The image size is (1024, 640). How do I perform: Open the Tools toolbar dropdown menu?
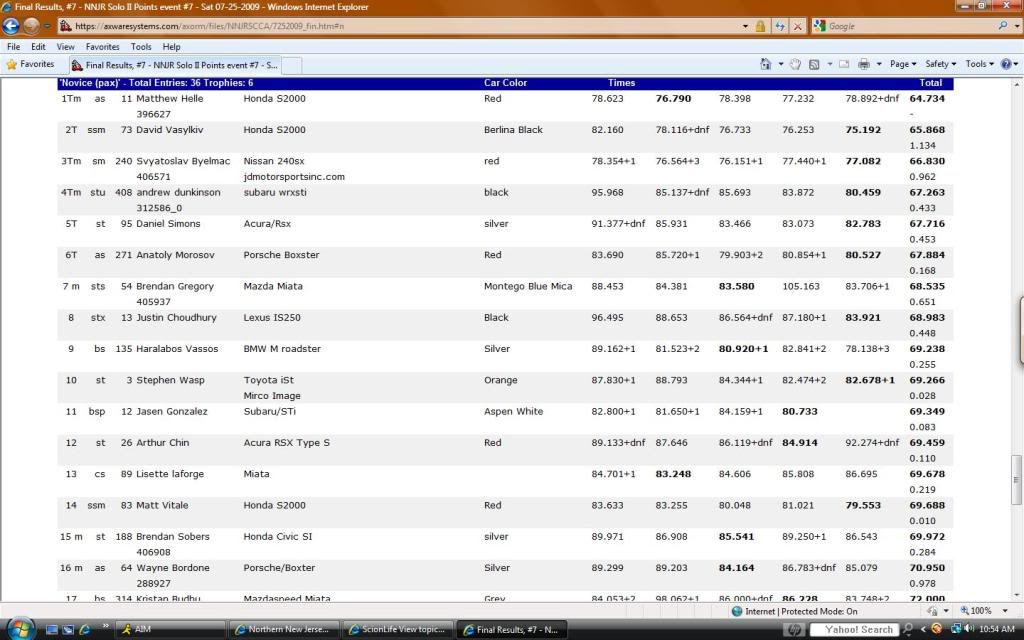pyautogui.click(x=980, y=64)
